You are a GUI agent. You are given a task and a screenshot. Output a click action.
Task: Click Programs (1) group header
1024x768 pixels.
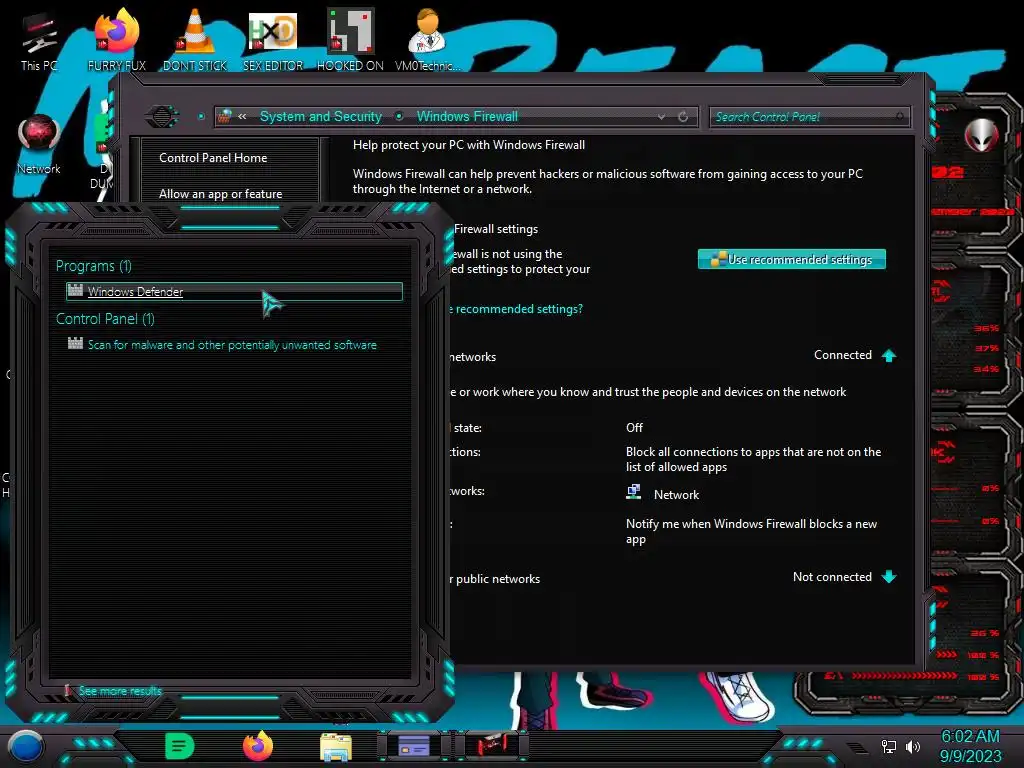pyautogui.click(x=93, y=266)
